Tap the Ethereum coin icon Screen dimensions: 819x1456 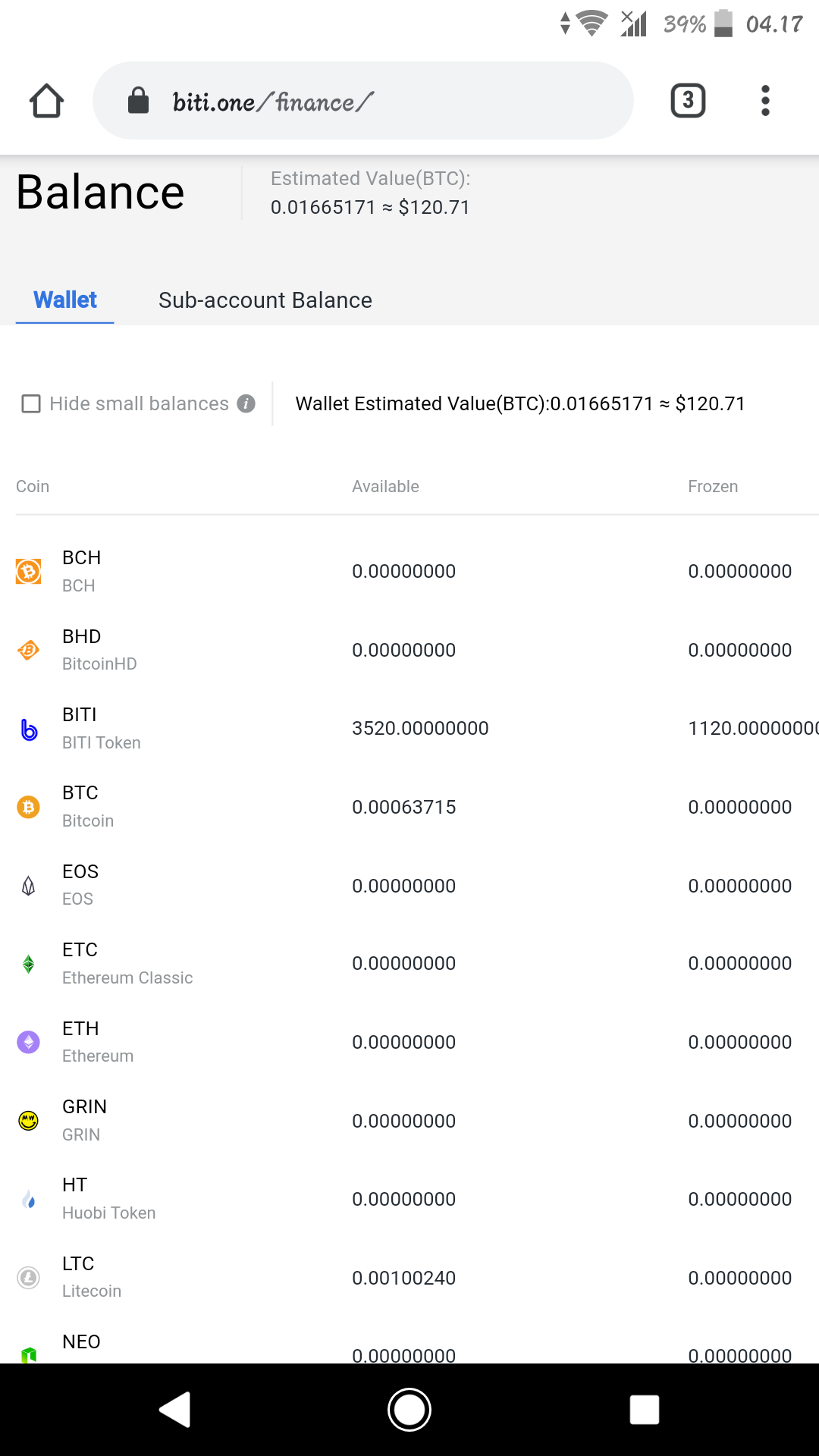pyautogui.click(x=29, y=1042)
